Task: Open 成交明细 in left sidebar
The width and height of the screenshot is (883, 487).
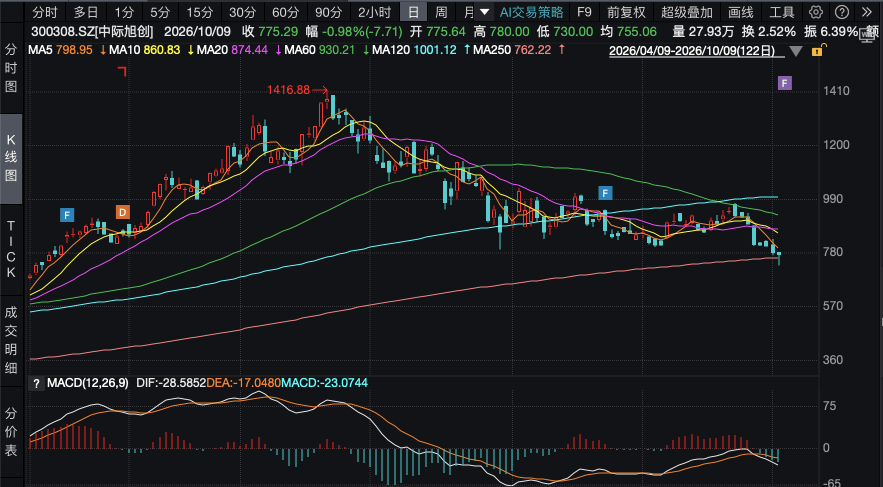Action: tap(11, 339)
